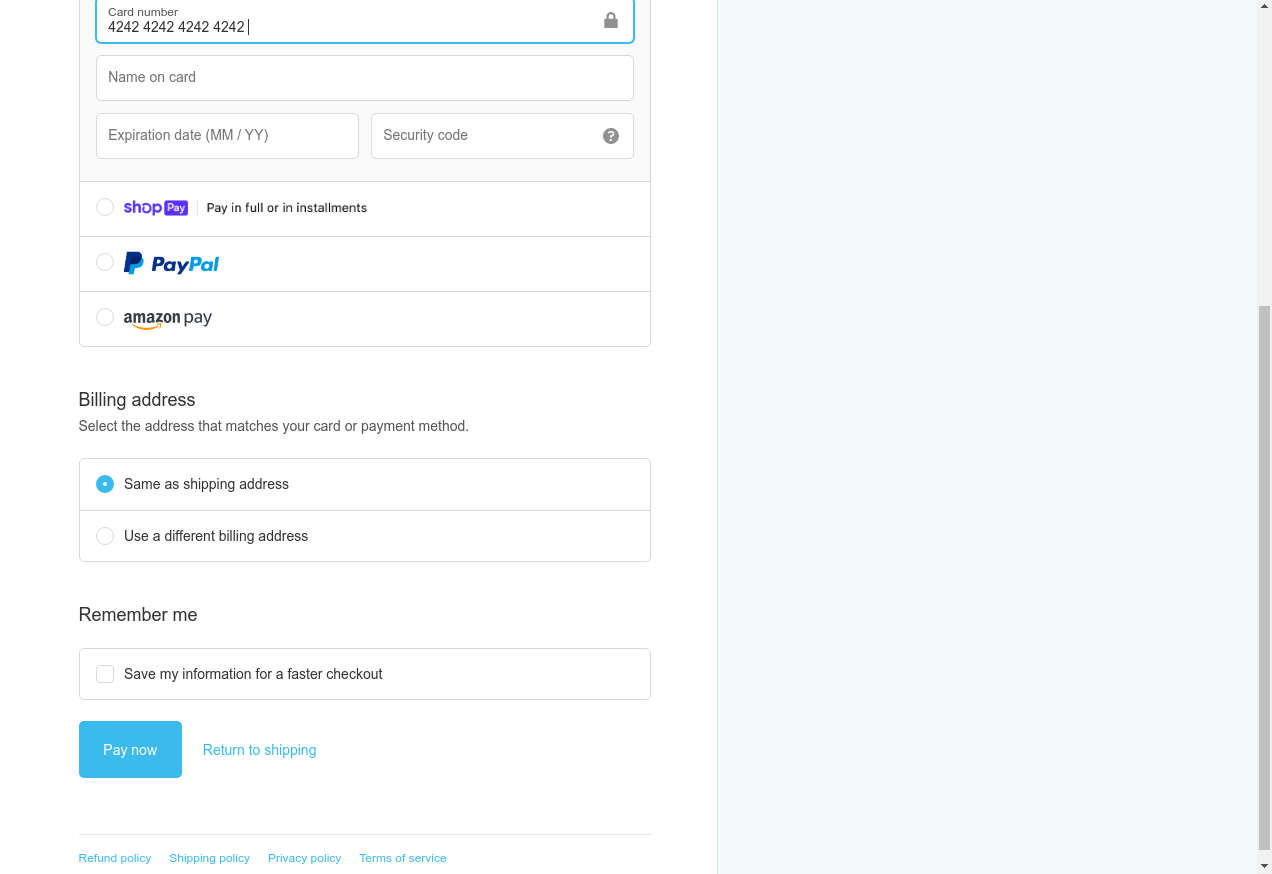Click the lock icon in card number field

click(x=611, y=21)
